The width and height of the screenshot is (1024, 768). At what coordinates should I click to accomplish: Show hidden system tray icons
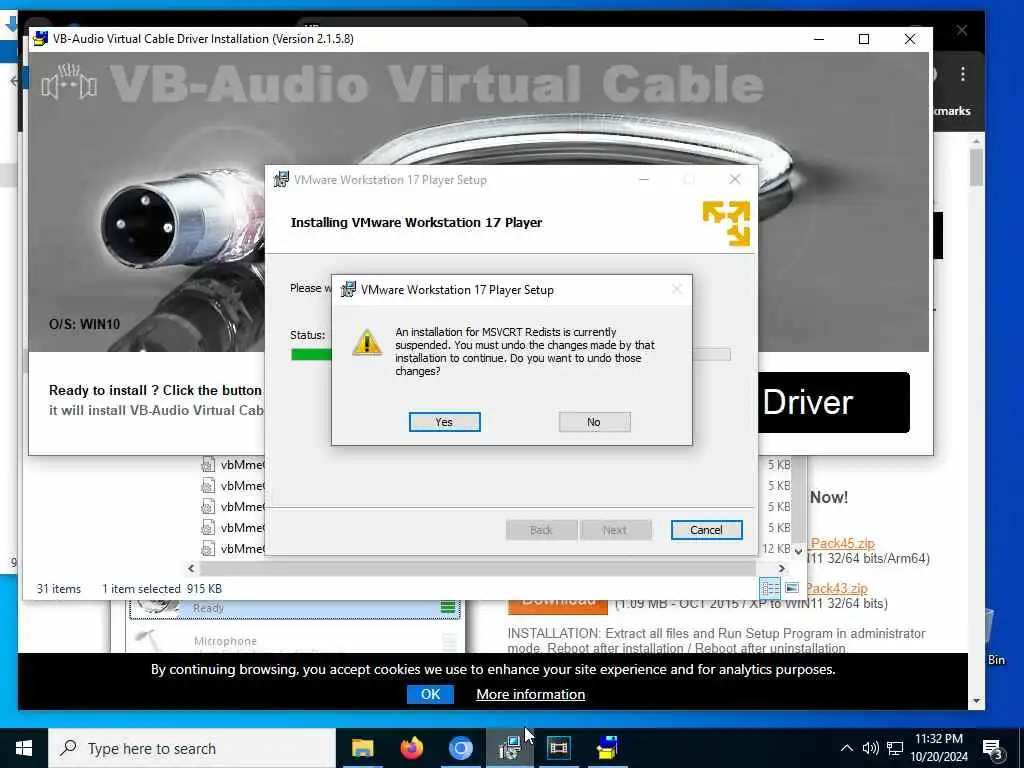coord(846,748)
